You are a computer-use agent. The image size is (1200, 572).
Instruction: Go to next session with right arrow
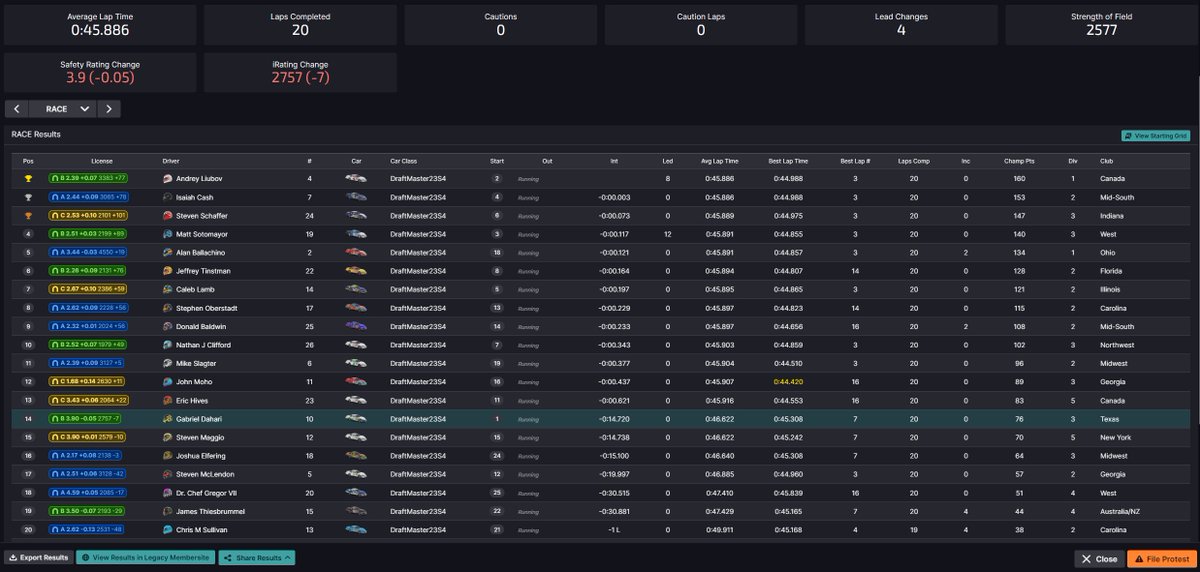tap(109, 109)
